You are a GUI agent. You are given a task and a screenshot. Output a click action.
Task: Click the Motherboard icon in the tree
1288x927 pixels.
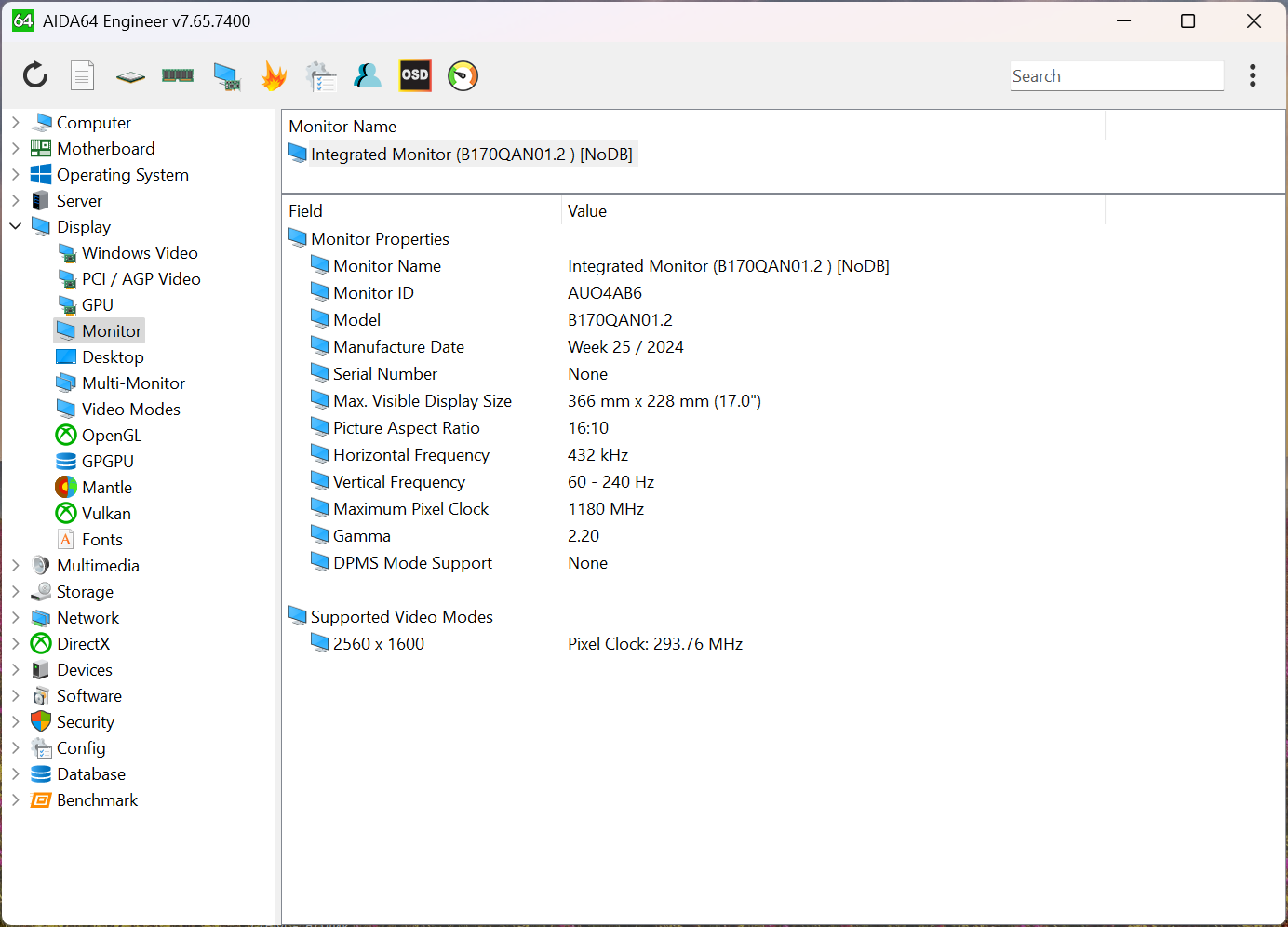click(41, 148)
